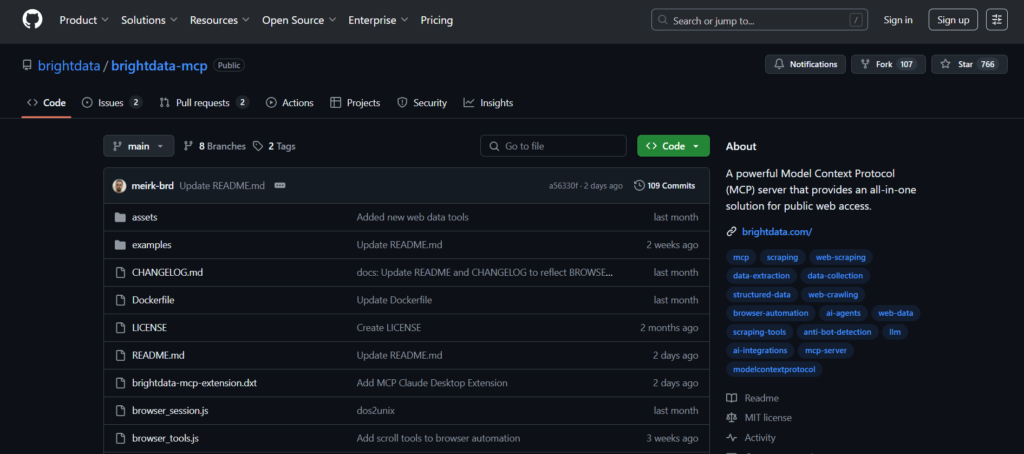This screenshot has height=454, width=1024.
Task: Click the Sign up button
Action: click(x=953, y=20)
